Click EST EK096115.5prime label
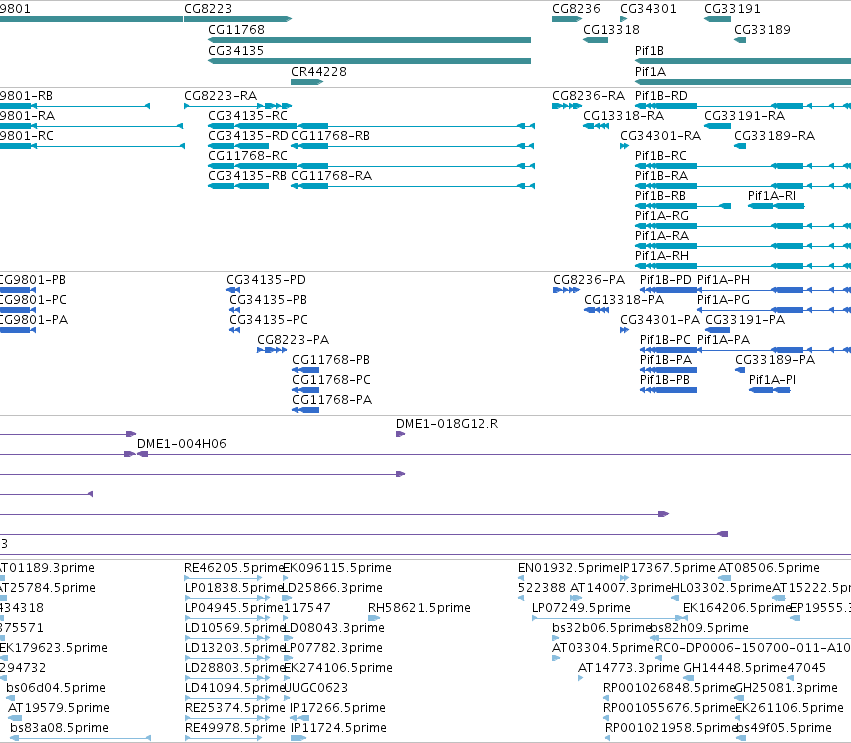The height and width of the screenshot is (743, 851). 338,568
